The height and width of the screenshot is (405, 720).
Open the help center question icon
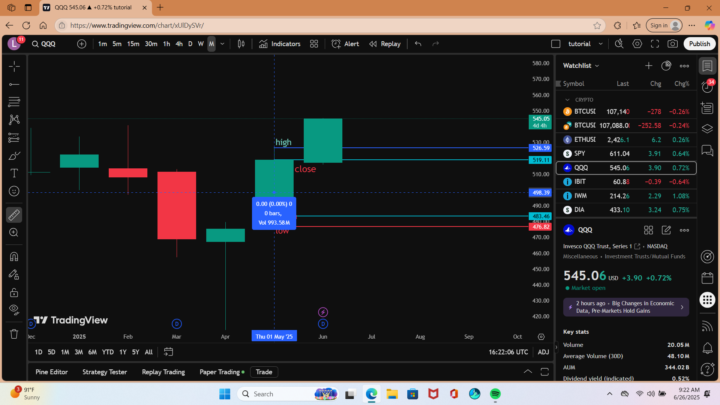point(708,369)
